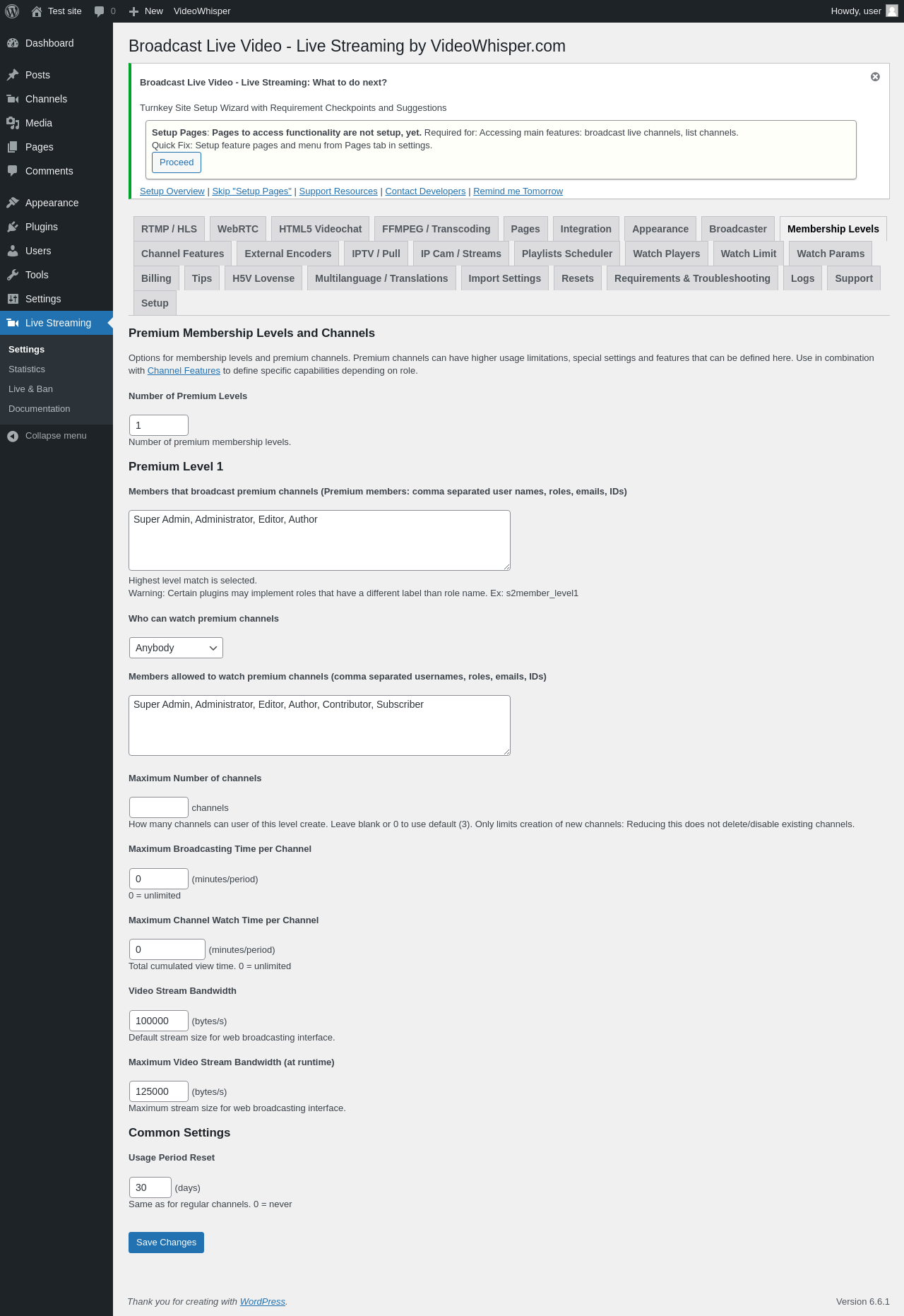Click the Proceed button
Viewport: 904px width, 1316px height.
(x=177, y=162)
